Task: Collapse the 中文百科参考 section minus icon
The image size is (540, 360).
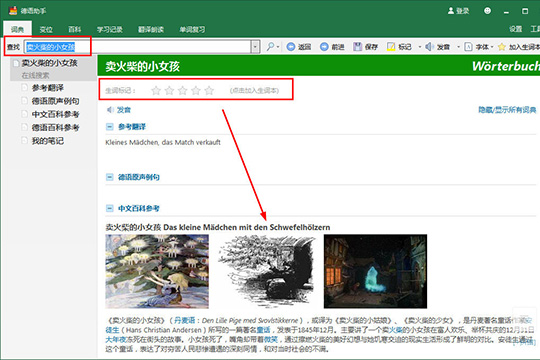Action: click(x=110, y=208)
